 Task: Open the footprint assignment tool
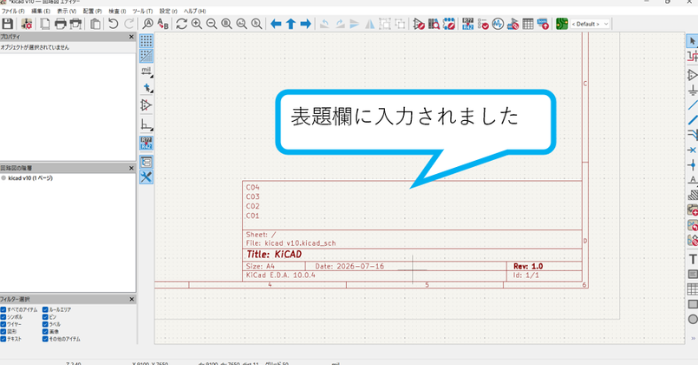tap(513, 24)
